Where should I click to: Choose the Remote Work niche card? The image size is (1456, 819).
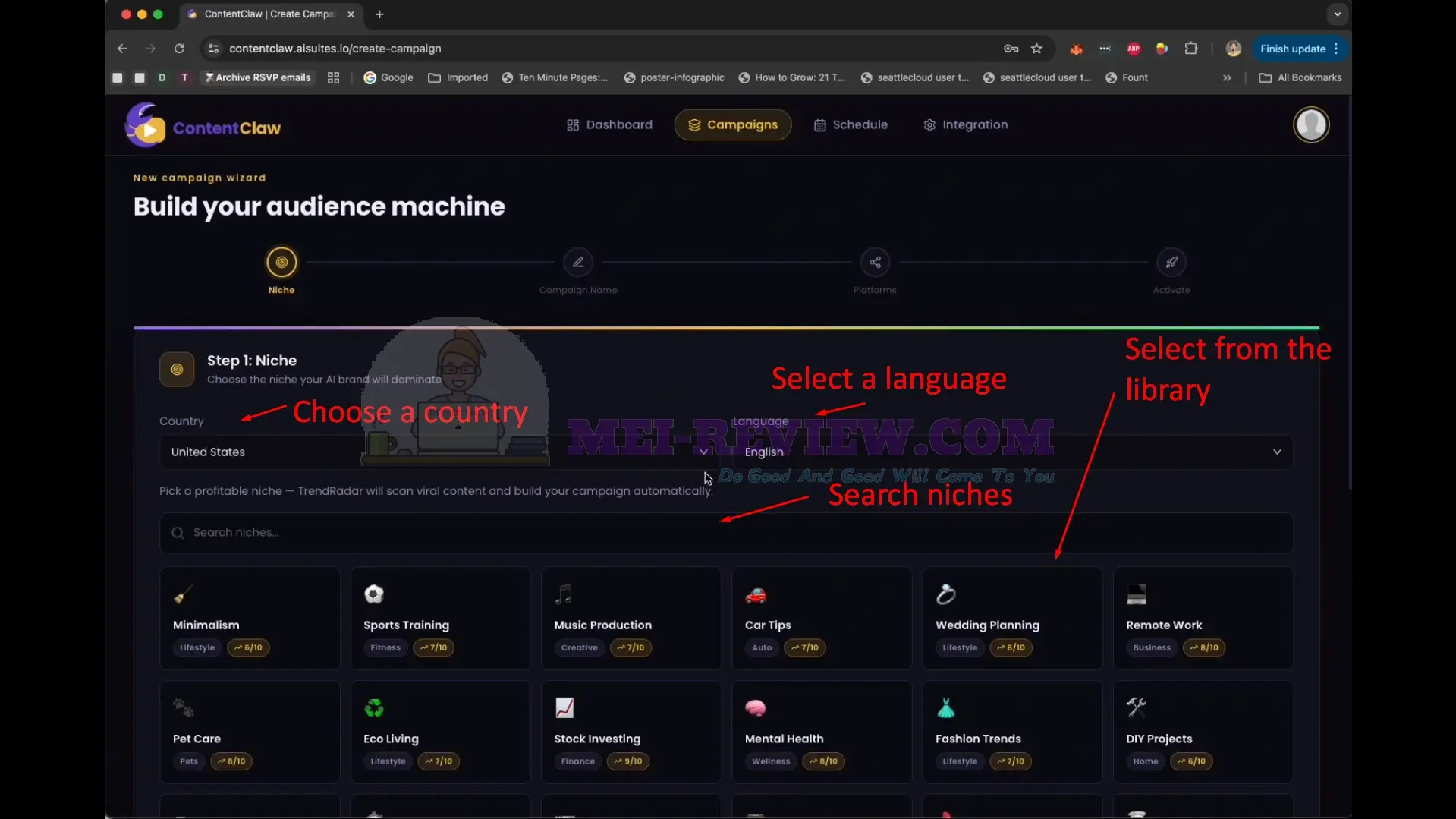point(1203,618)
